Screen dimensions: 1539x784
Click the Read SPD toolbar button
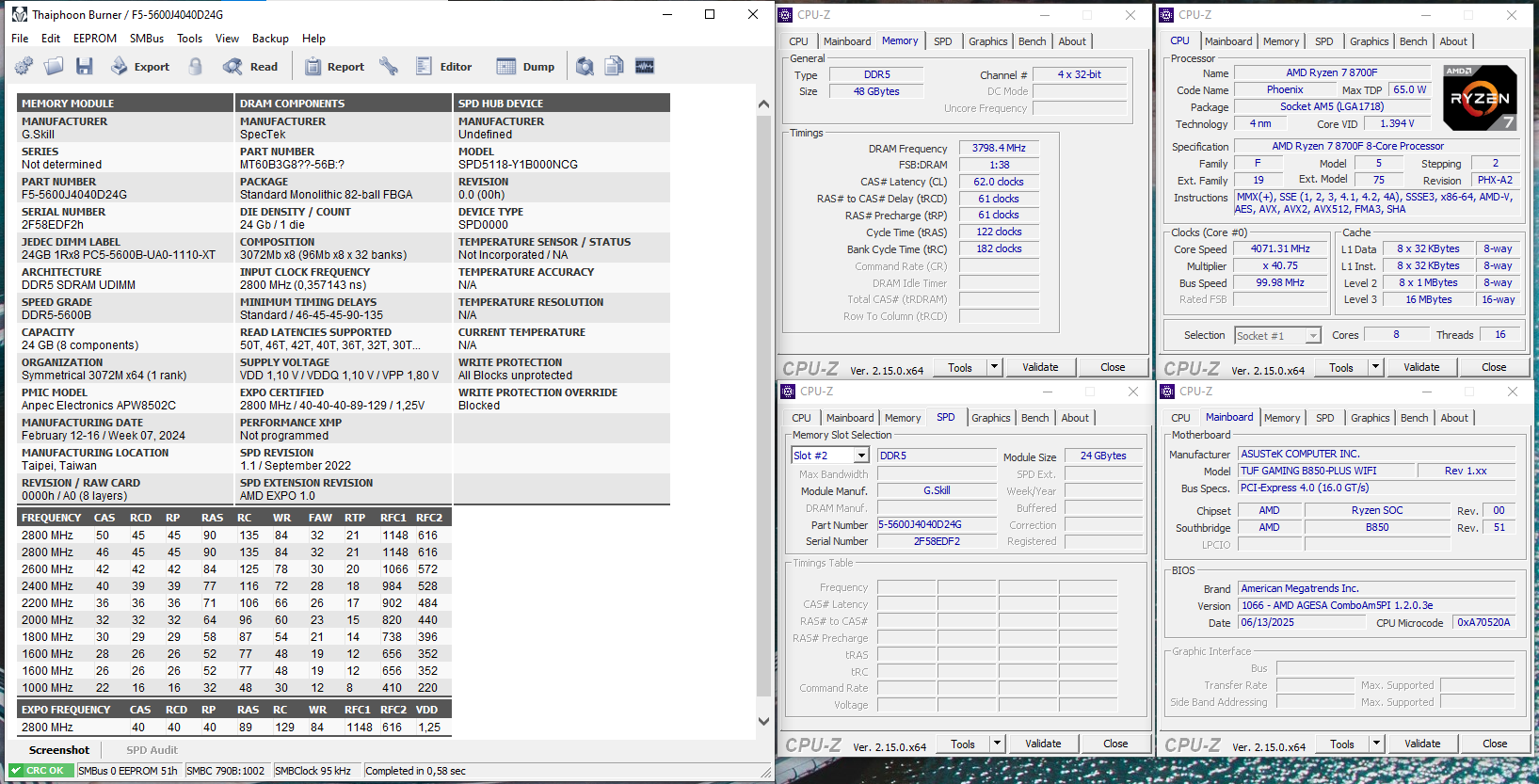point(250,67)
